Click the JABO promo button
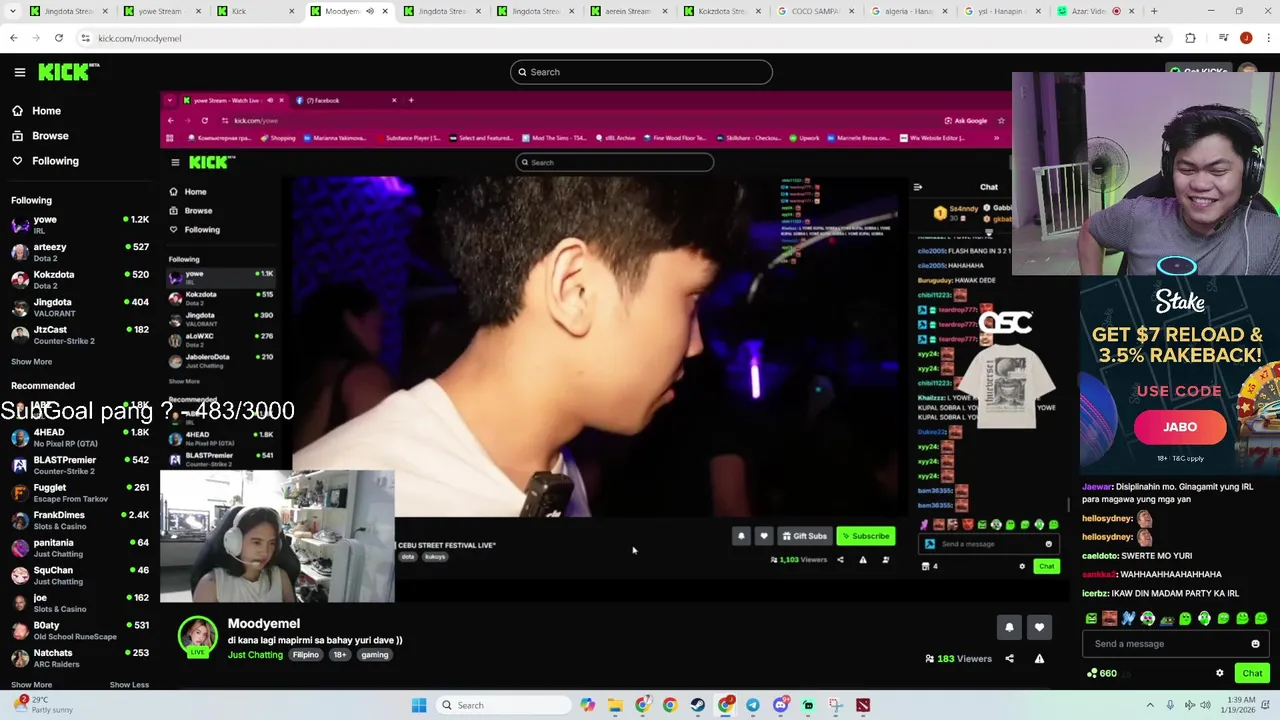 coord(1180,427)
